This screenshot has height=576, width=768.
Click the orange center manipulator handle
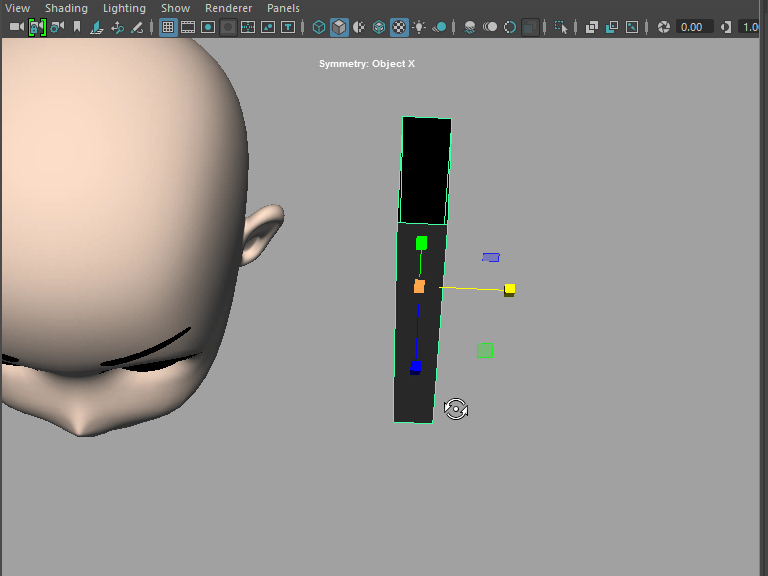(x=419, y=286)
